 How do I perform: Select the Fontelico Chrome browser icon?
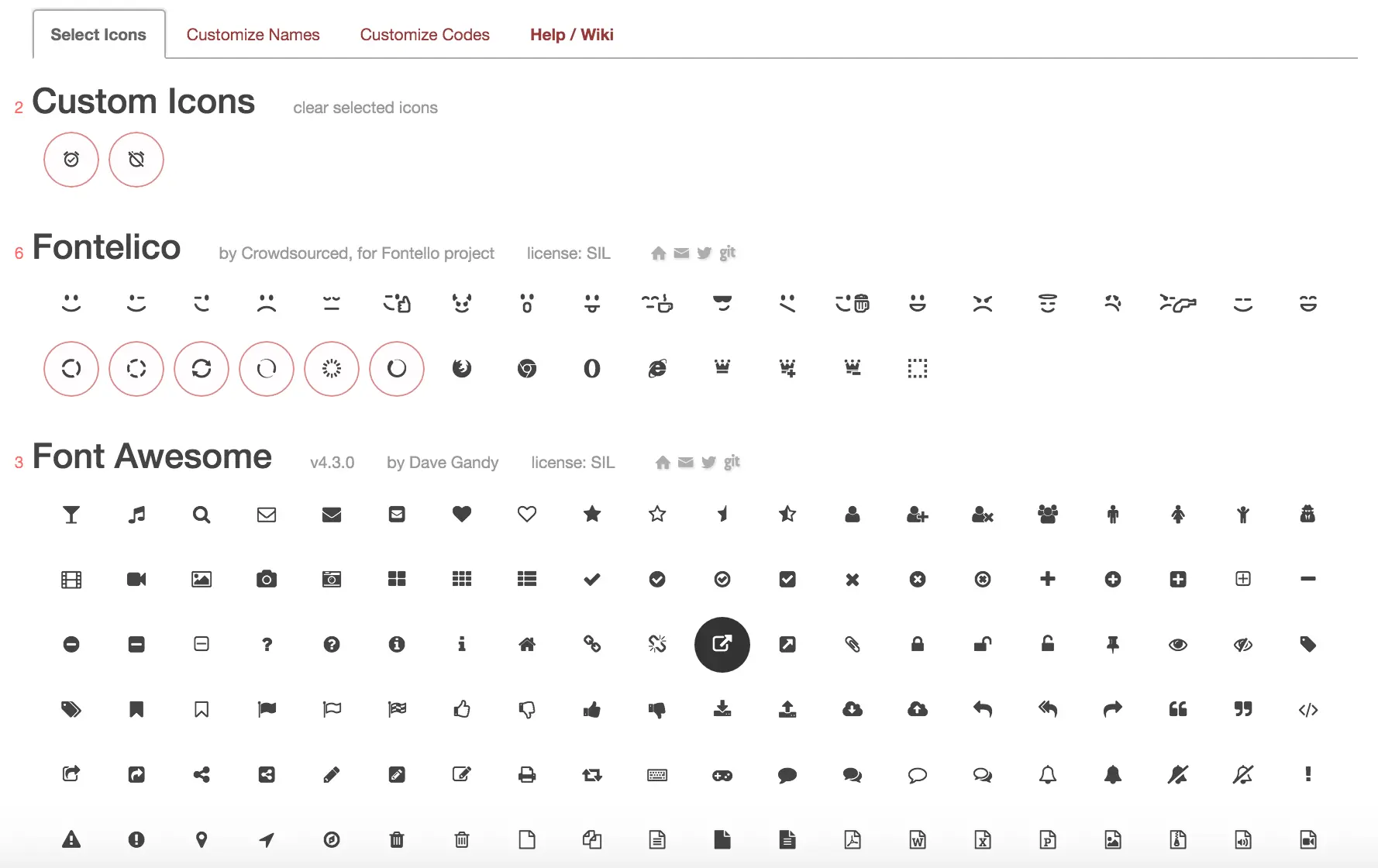coord(527,369)
